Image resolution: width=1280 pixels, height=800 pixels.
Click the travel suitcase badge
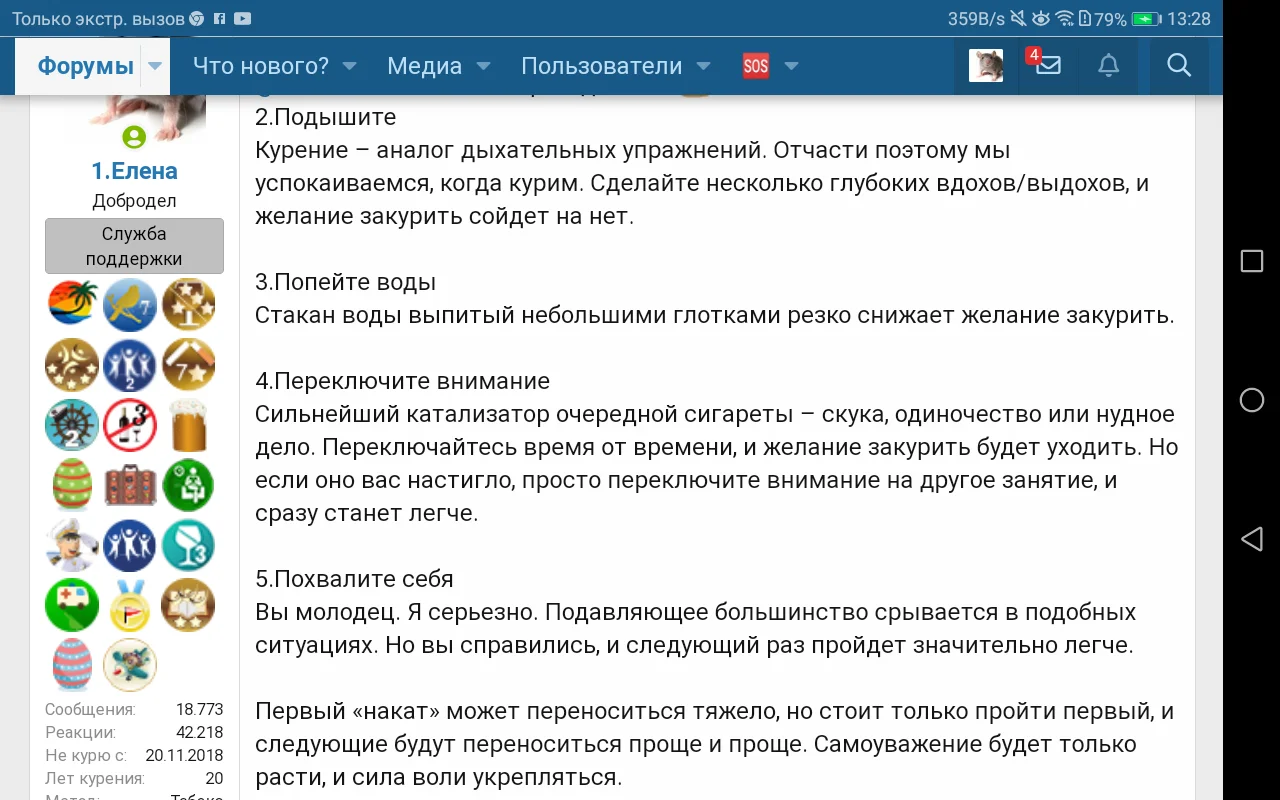[129, 484]
